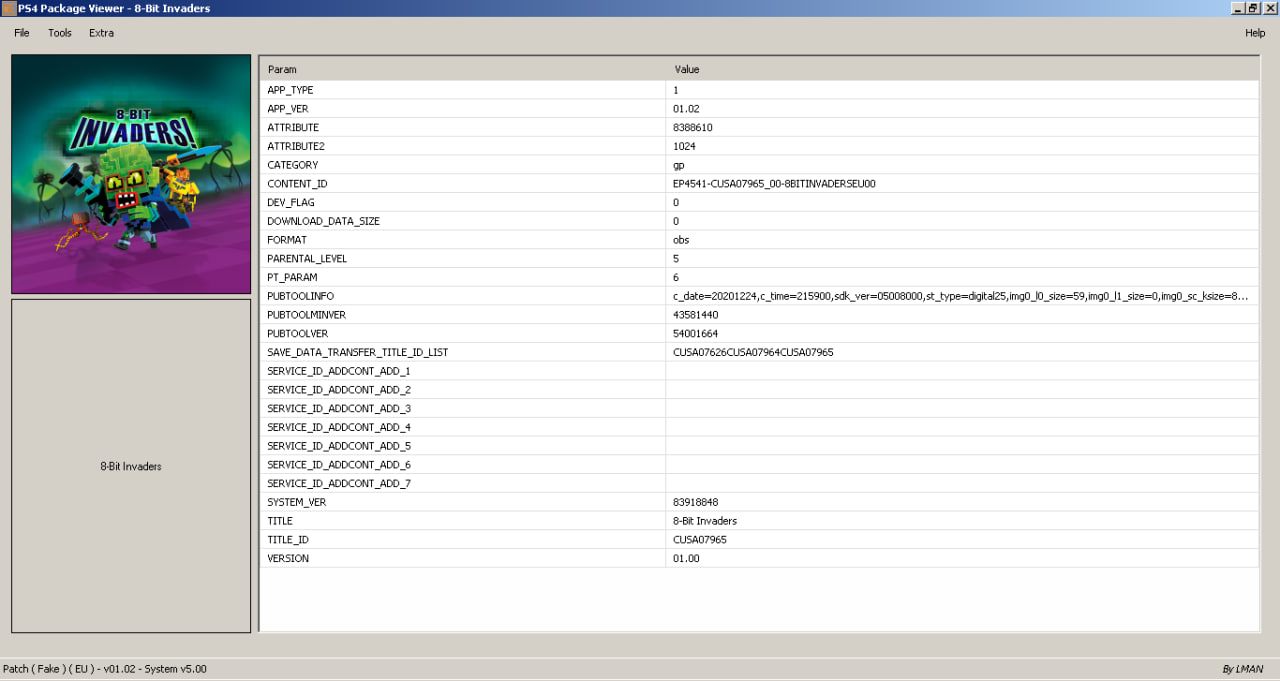
Task: Select the ATTRIBUTE parameter cell
Action: (462, 128)
